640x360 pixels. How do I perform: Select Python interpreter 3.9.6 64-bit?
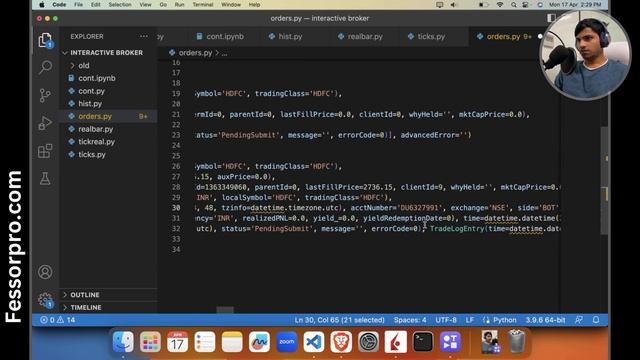click(x=545, y=320)
